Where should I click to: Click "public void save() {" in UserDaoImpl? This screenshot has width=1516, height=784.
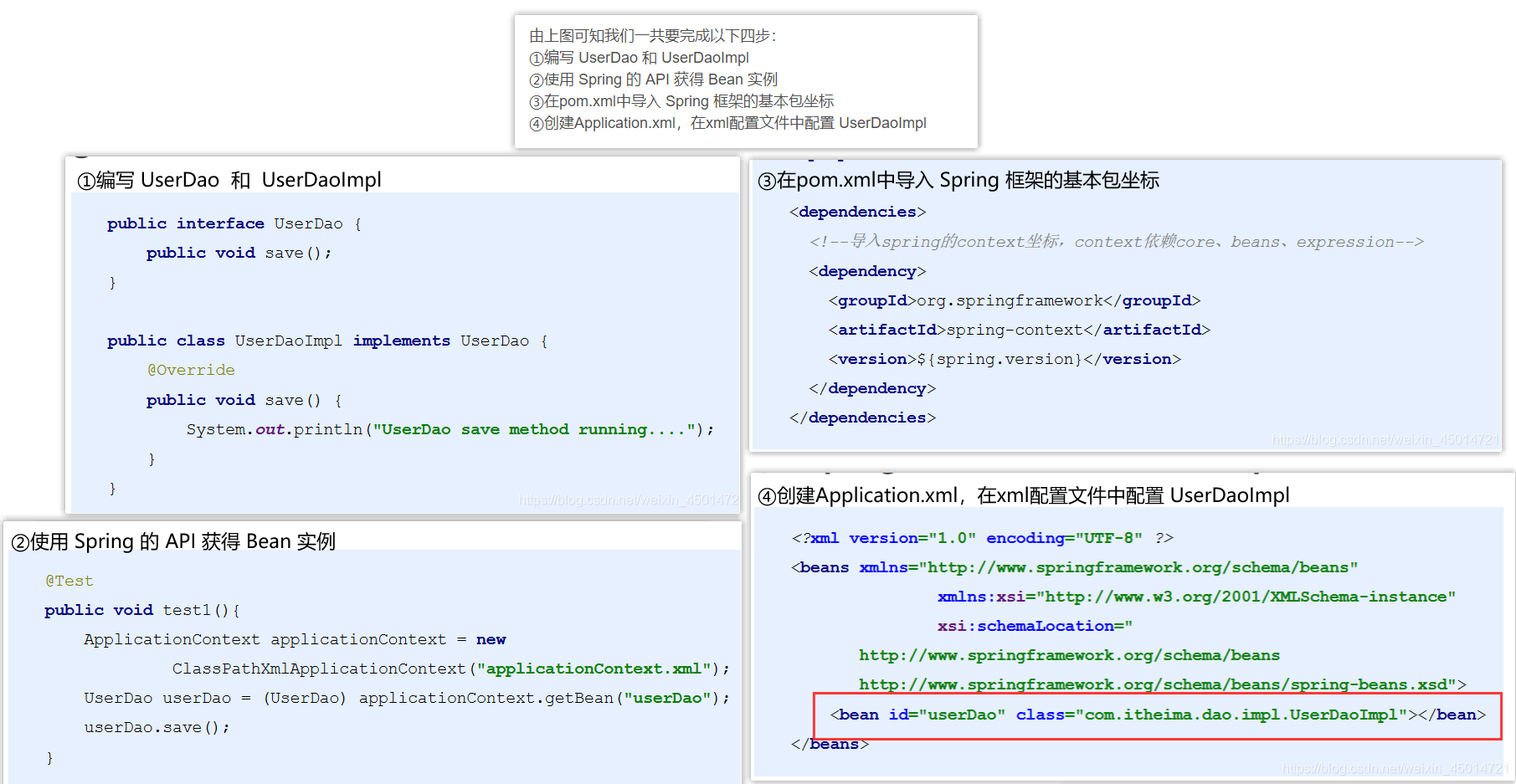coord(244,400)
